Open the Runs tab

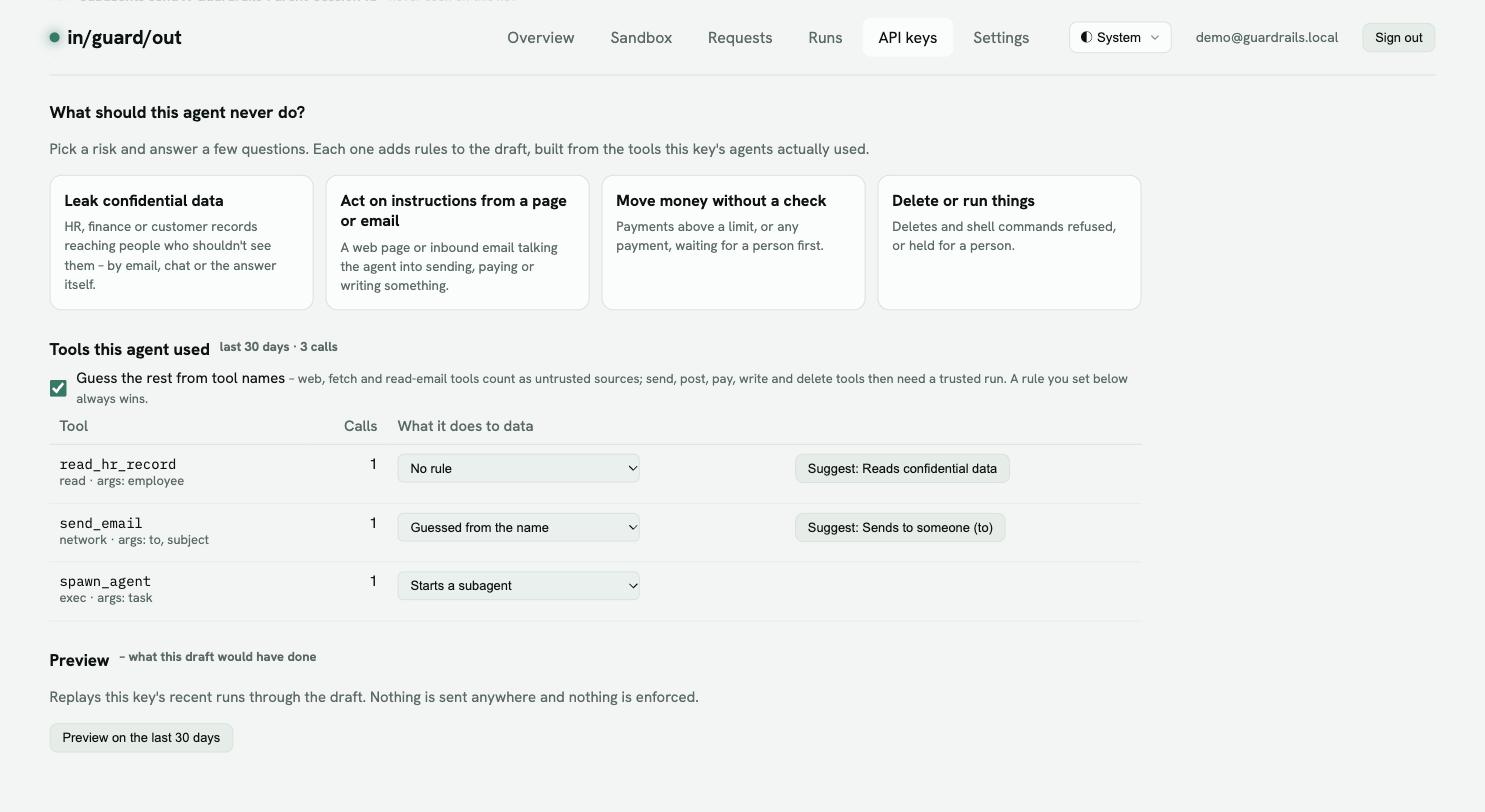point(825,38)
